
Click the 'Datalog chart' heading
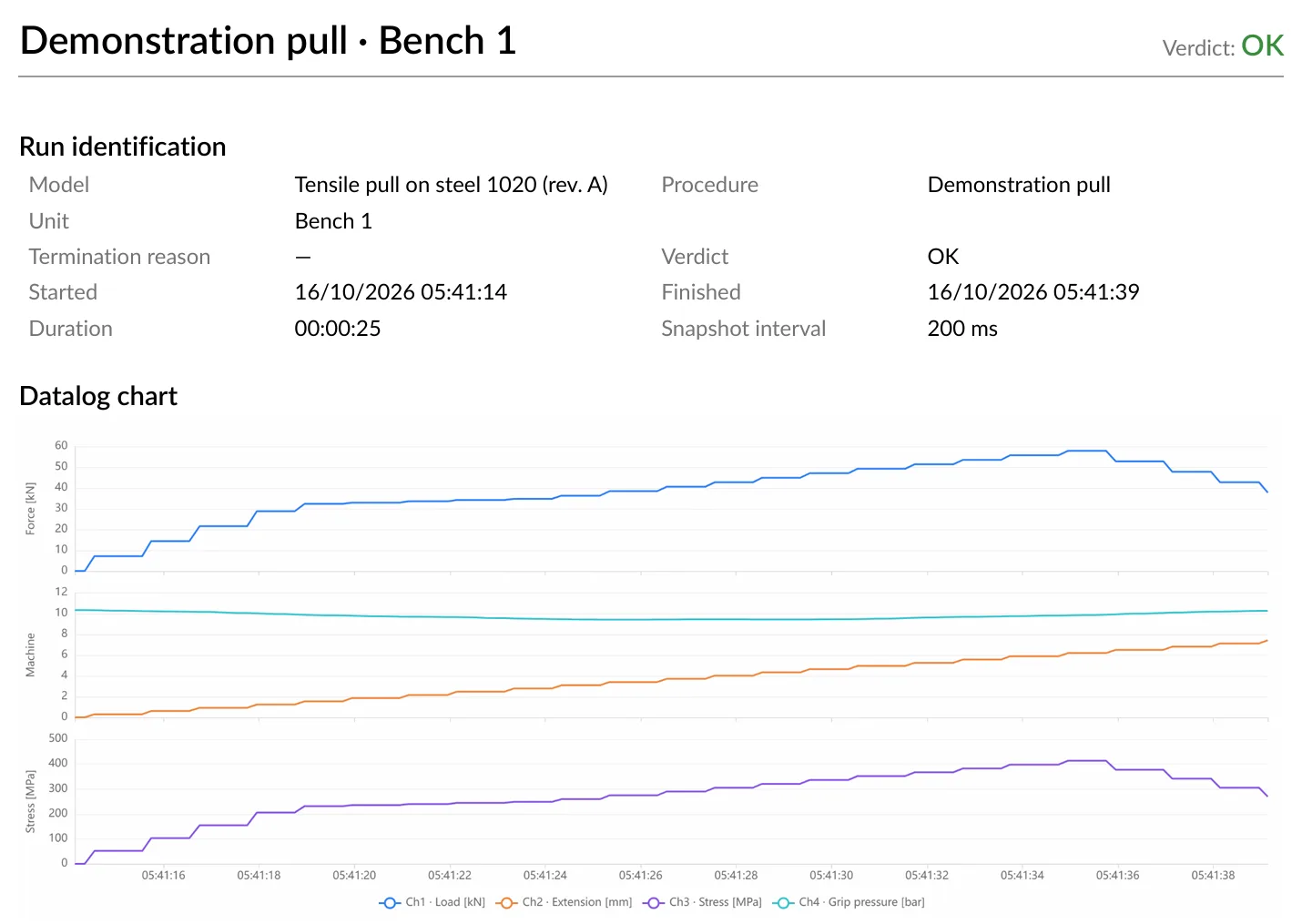98,396
